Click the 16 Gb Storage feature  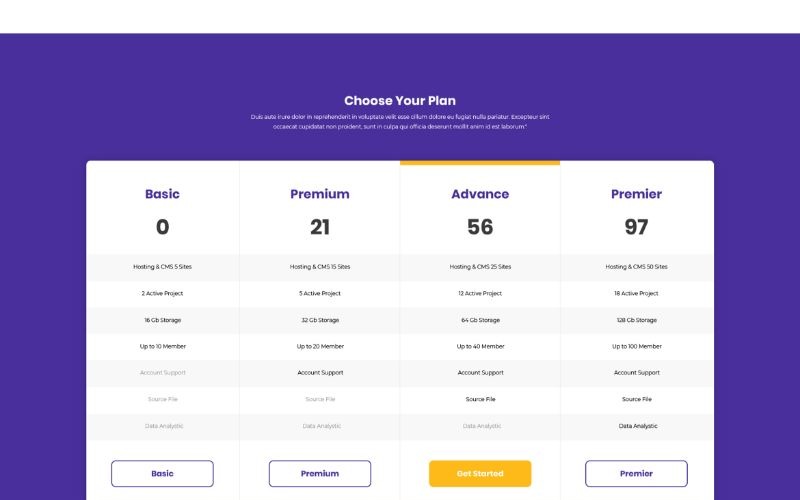[162, 320]
